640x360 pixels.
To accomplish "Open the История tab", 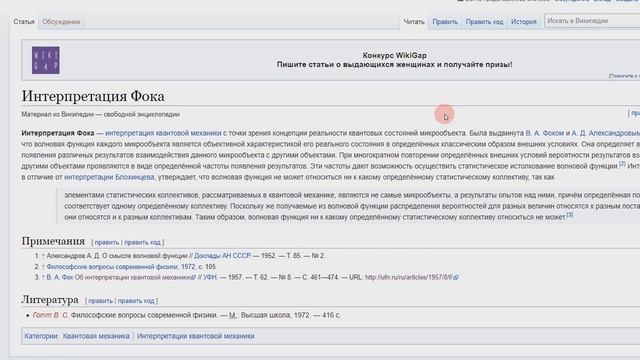I will click(524, 22).
